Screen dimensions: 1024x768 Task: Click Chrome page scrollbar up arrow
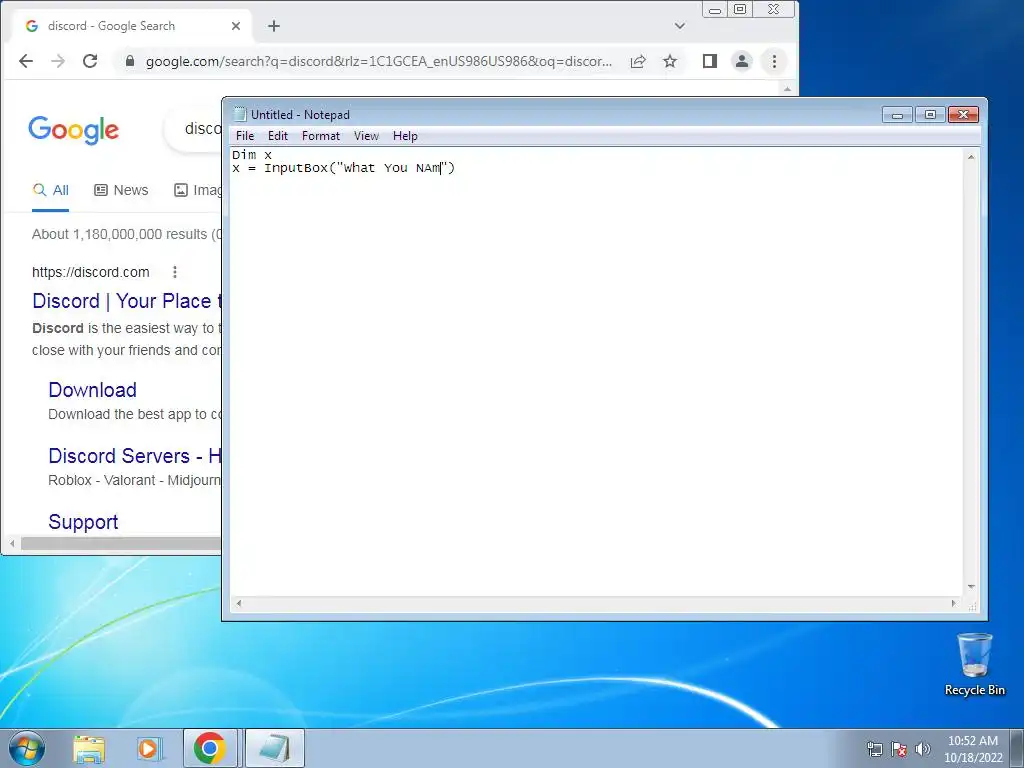pyautogui.click(x=788, y=89)
